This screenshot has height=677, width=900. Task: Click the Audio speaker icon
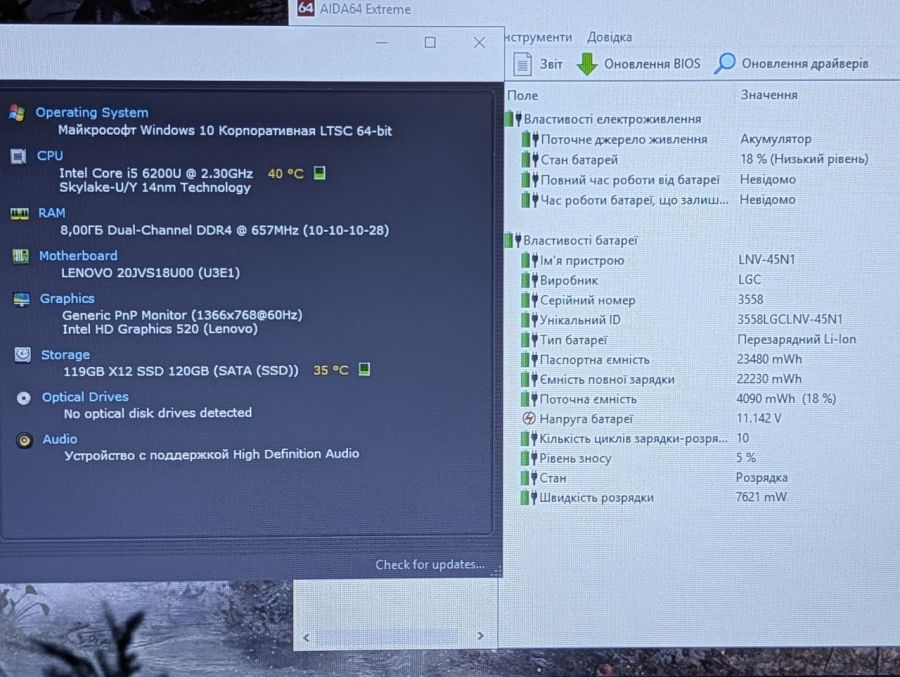(x=24, y=440)
